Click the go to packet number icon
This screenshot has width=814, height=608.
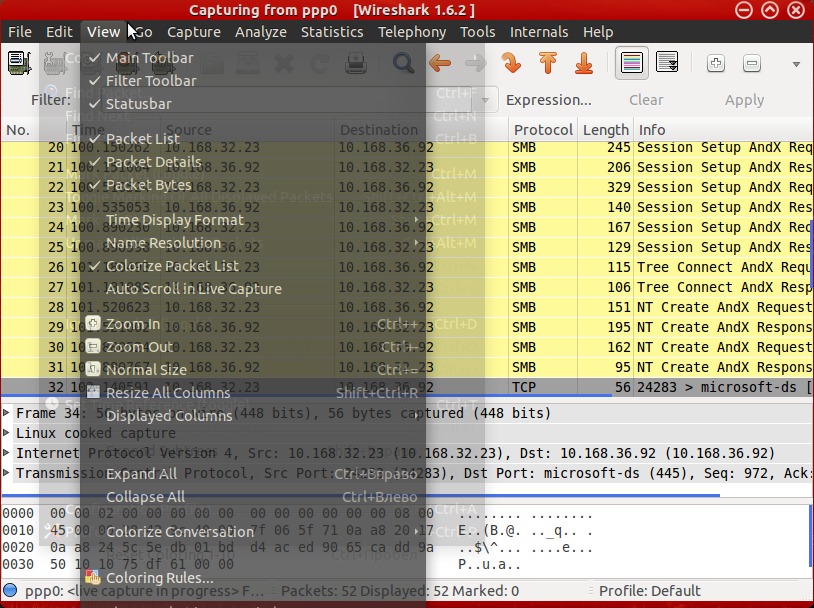tap(511, 63)
